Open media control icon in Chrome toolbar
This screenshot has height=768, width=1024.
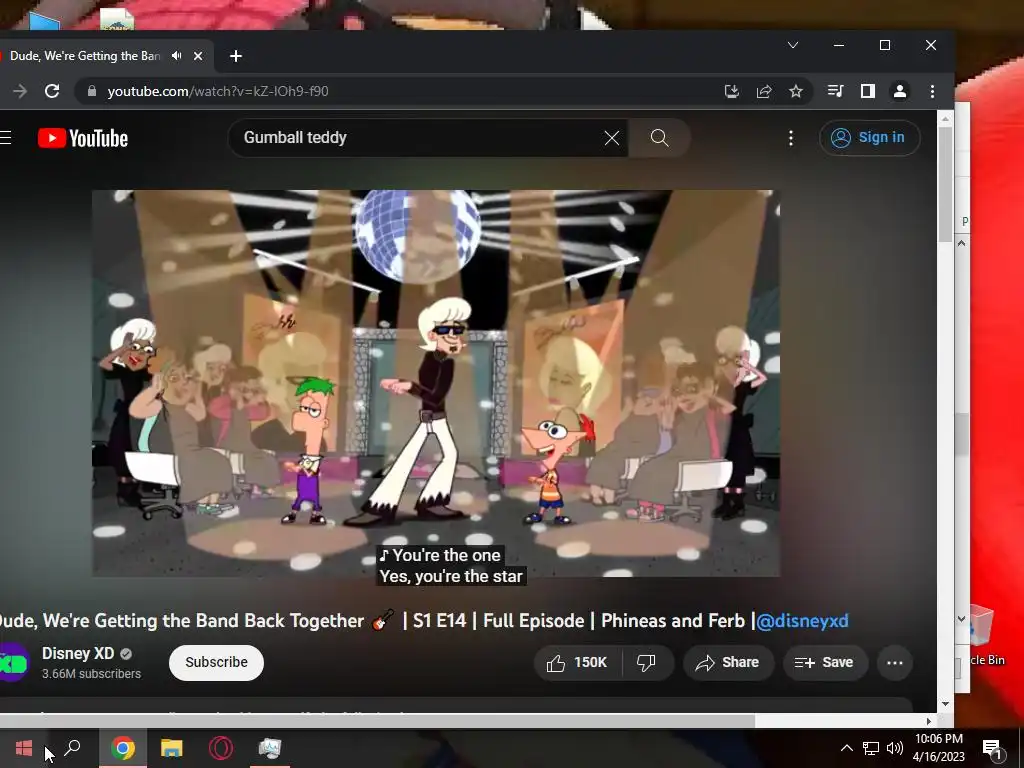(835, 91)
